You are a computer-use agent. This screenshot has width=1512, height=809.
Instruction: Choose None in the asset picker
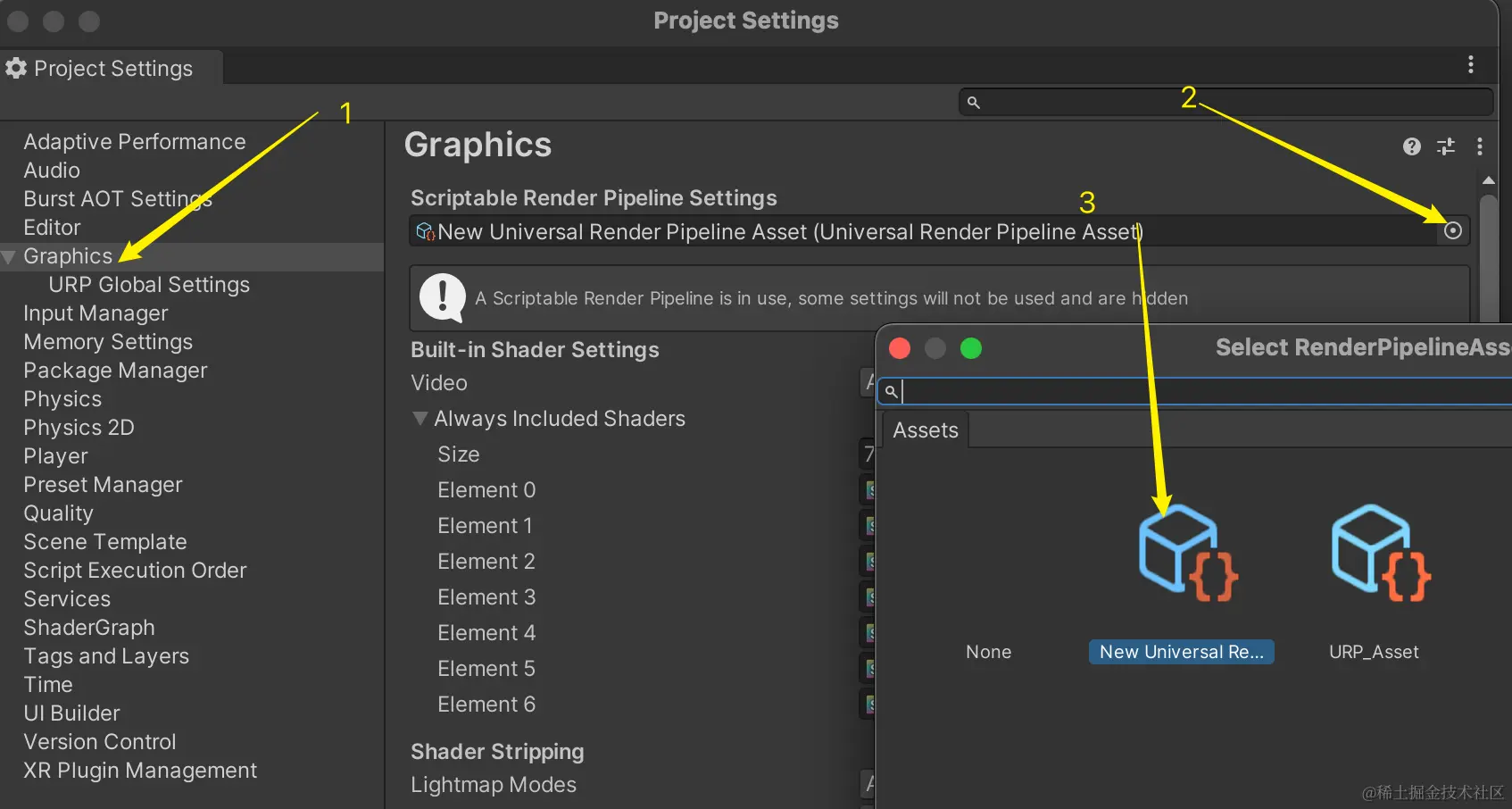click(988, 652)
